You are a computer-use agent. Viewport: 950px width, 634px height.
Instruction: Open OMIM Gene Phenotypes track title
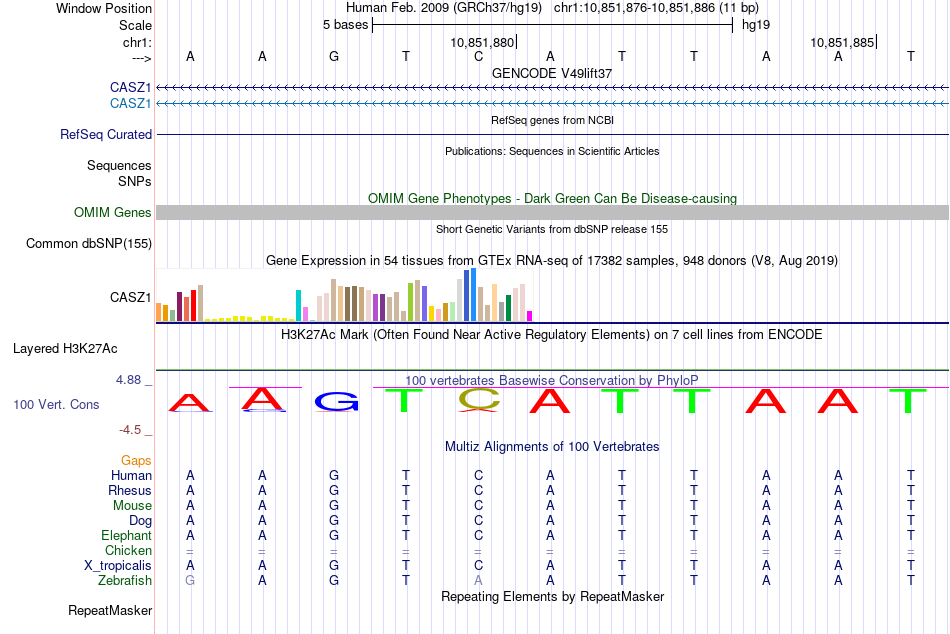tap(552, 198)
